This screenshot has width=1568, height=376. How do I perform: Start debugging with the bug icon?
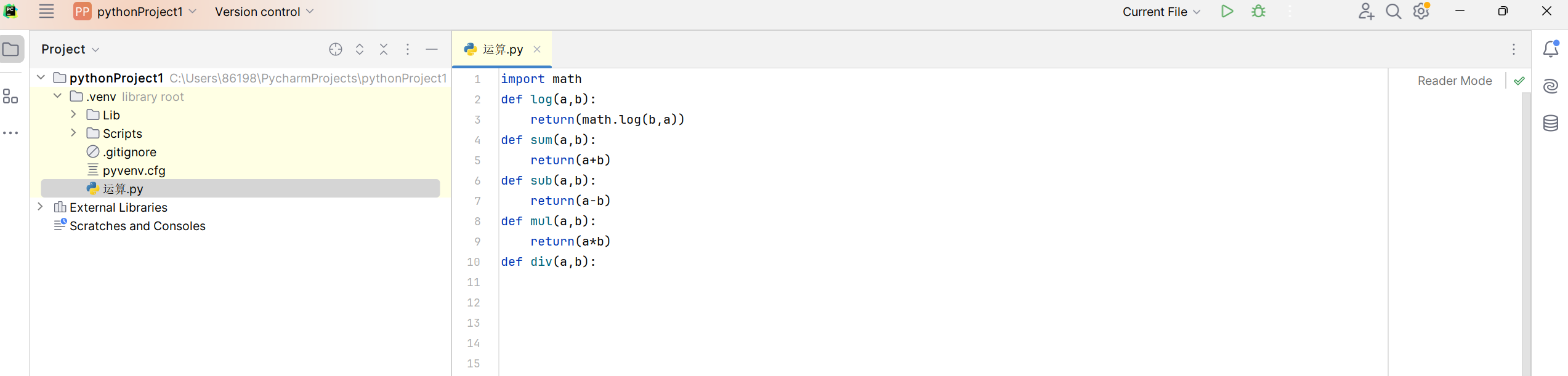pos(1258,12)
